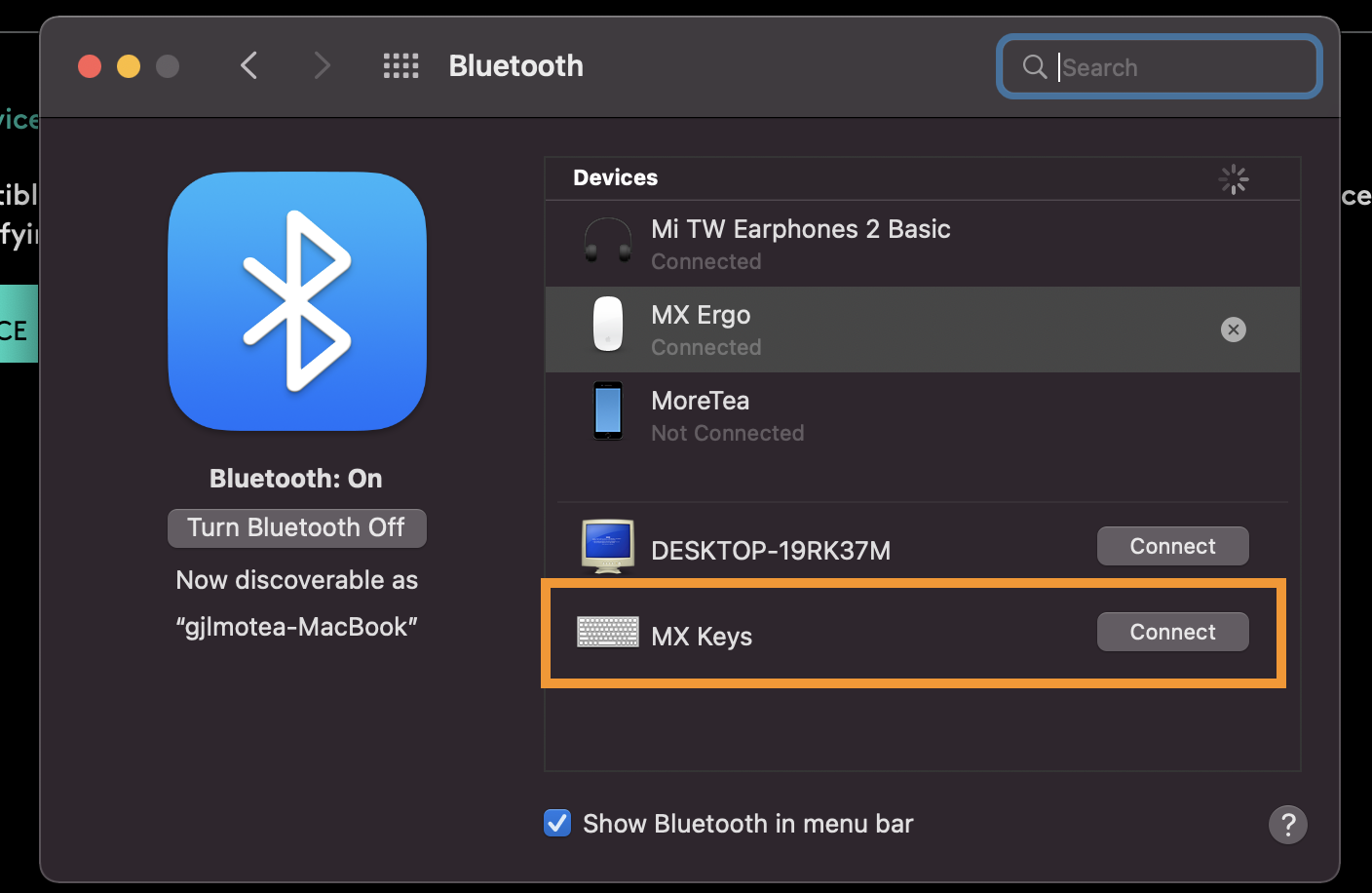This screenshot has height=893, width=1372.
Task: Click the Devices list header
Action: [615, 177]
